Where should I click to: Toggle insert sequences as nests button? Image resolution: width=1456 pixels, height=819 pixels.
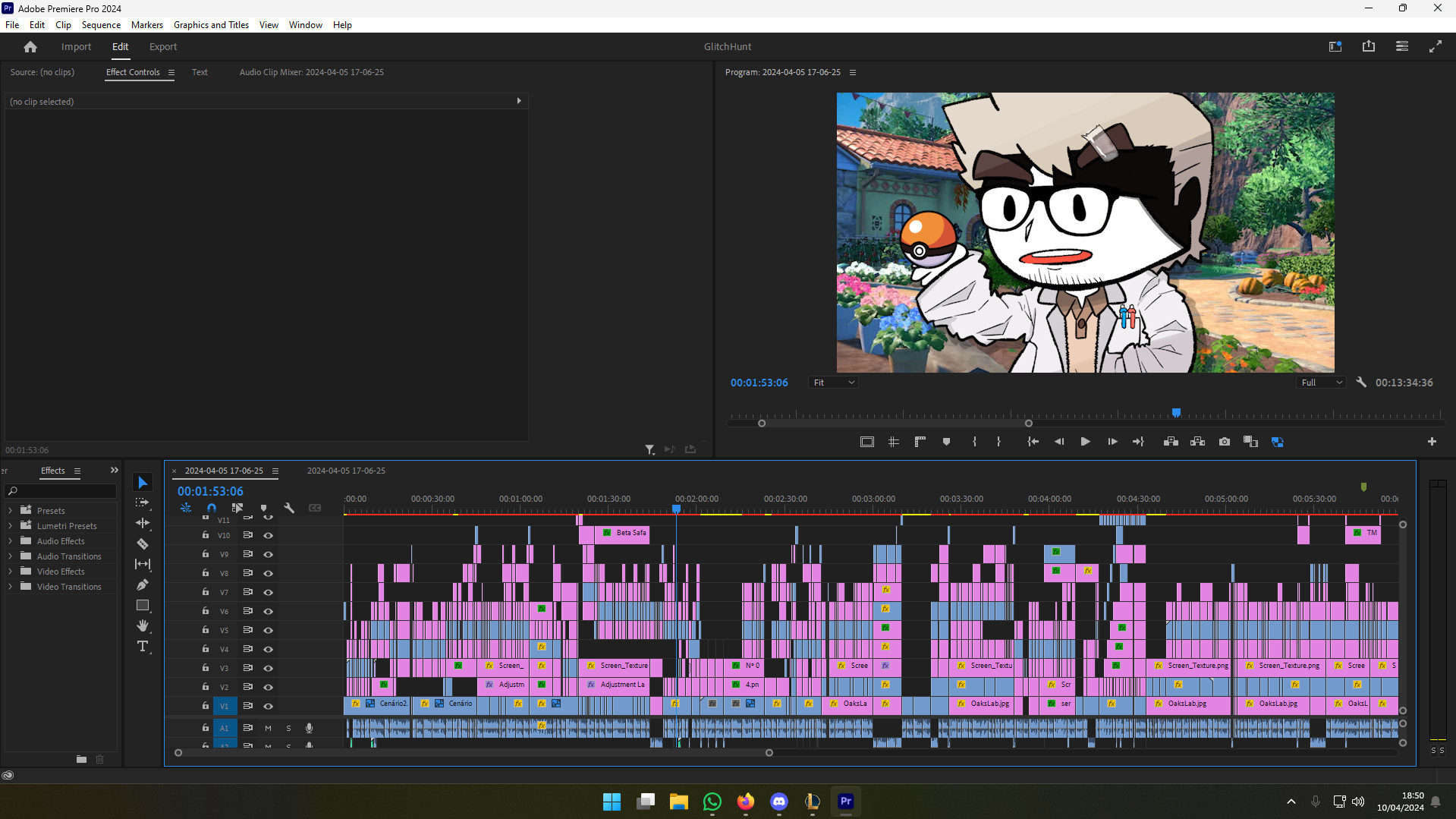pos(186,508)
